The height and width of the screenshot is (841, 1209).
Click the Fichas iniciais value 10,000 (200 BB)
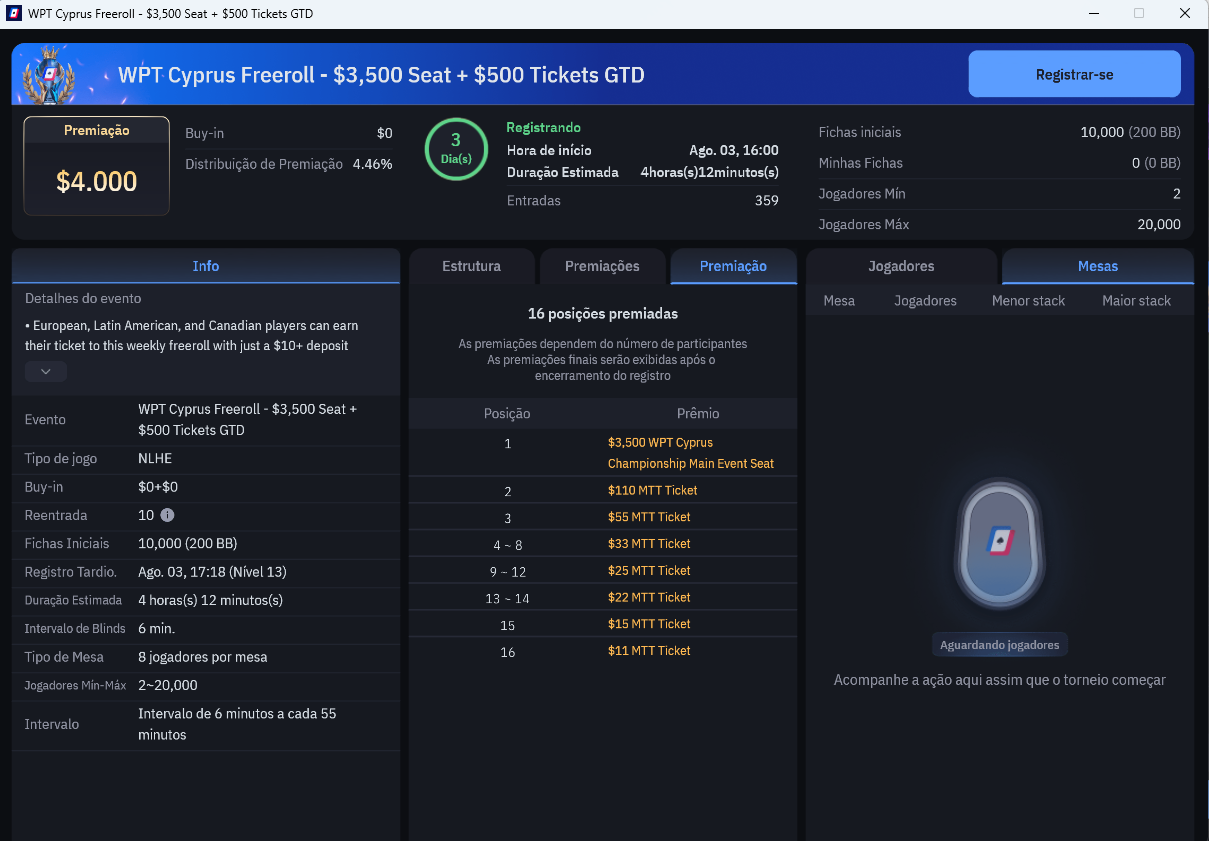pos(1130,132)
